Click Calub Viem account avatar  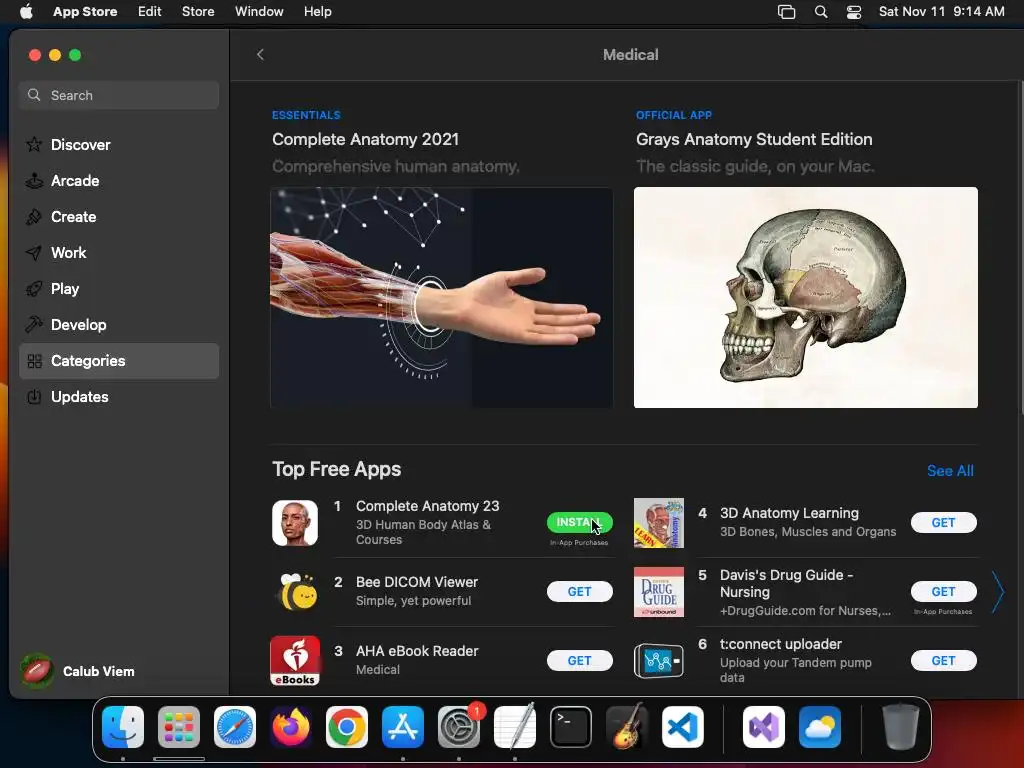[x=37, y=671]
